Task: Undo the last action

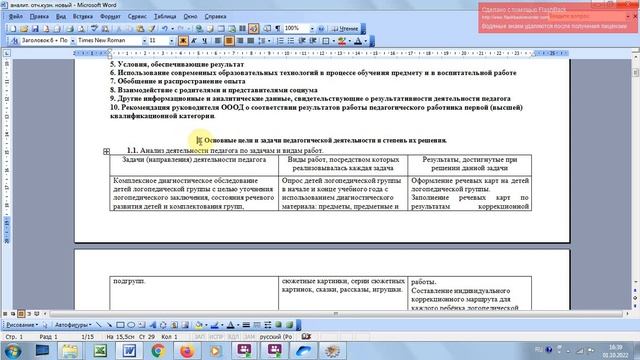Action: click(x=165, y=29)
